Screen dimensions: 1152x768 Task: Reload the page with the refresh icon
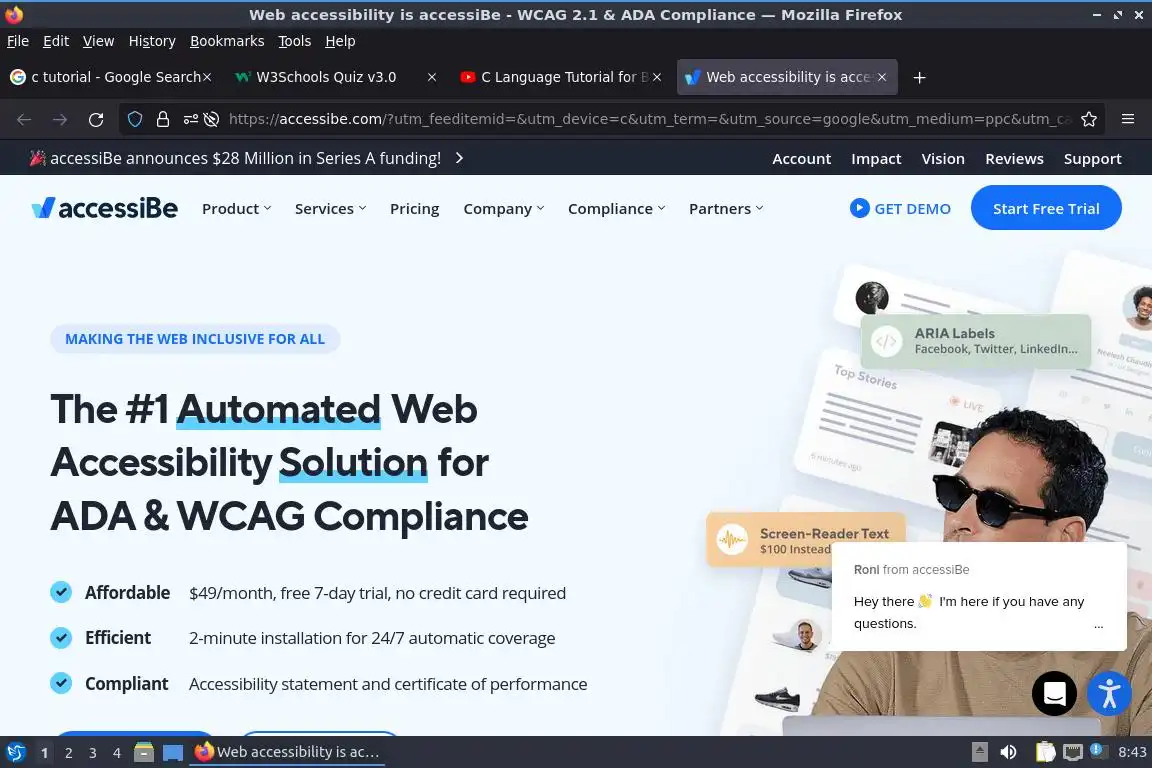[x=96, y=119]
